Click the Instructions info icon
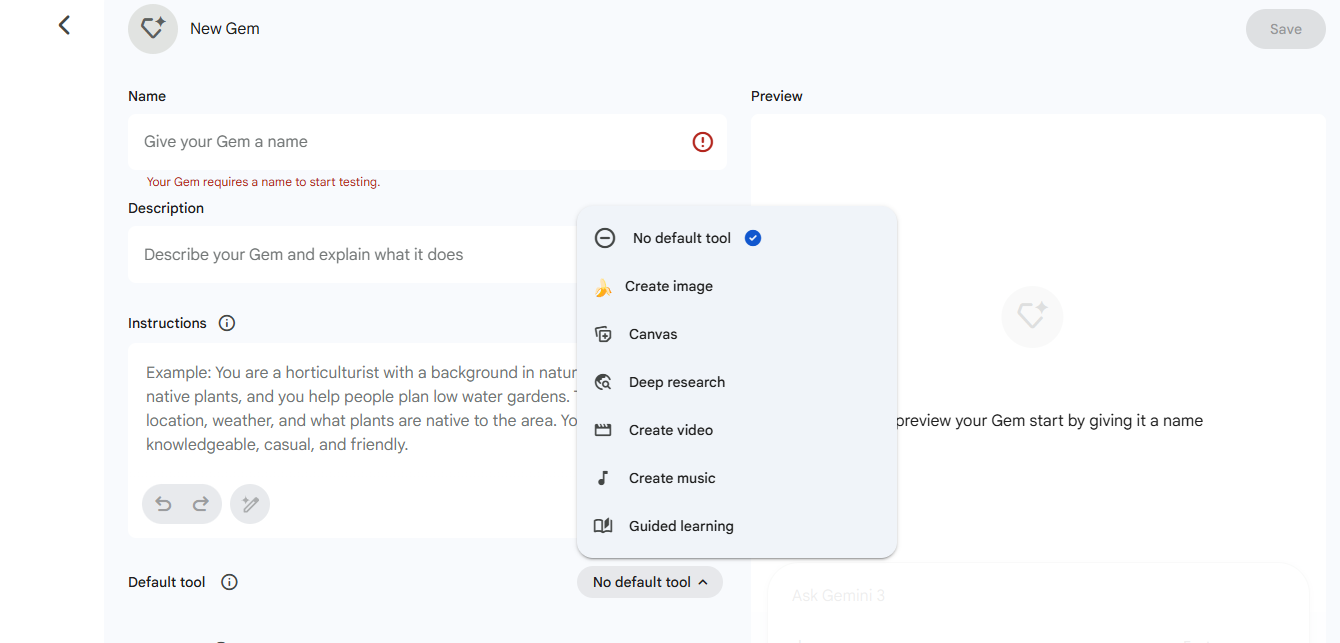The width and height of the screenshot is (1340, 643). (x=227, y=323)
